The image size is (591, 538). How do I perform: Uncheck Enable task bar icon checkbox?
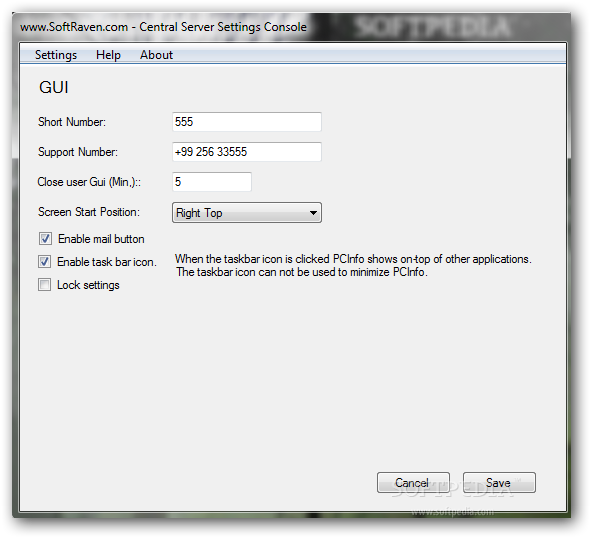[44, 262]
